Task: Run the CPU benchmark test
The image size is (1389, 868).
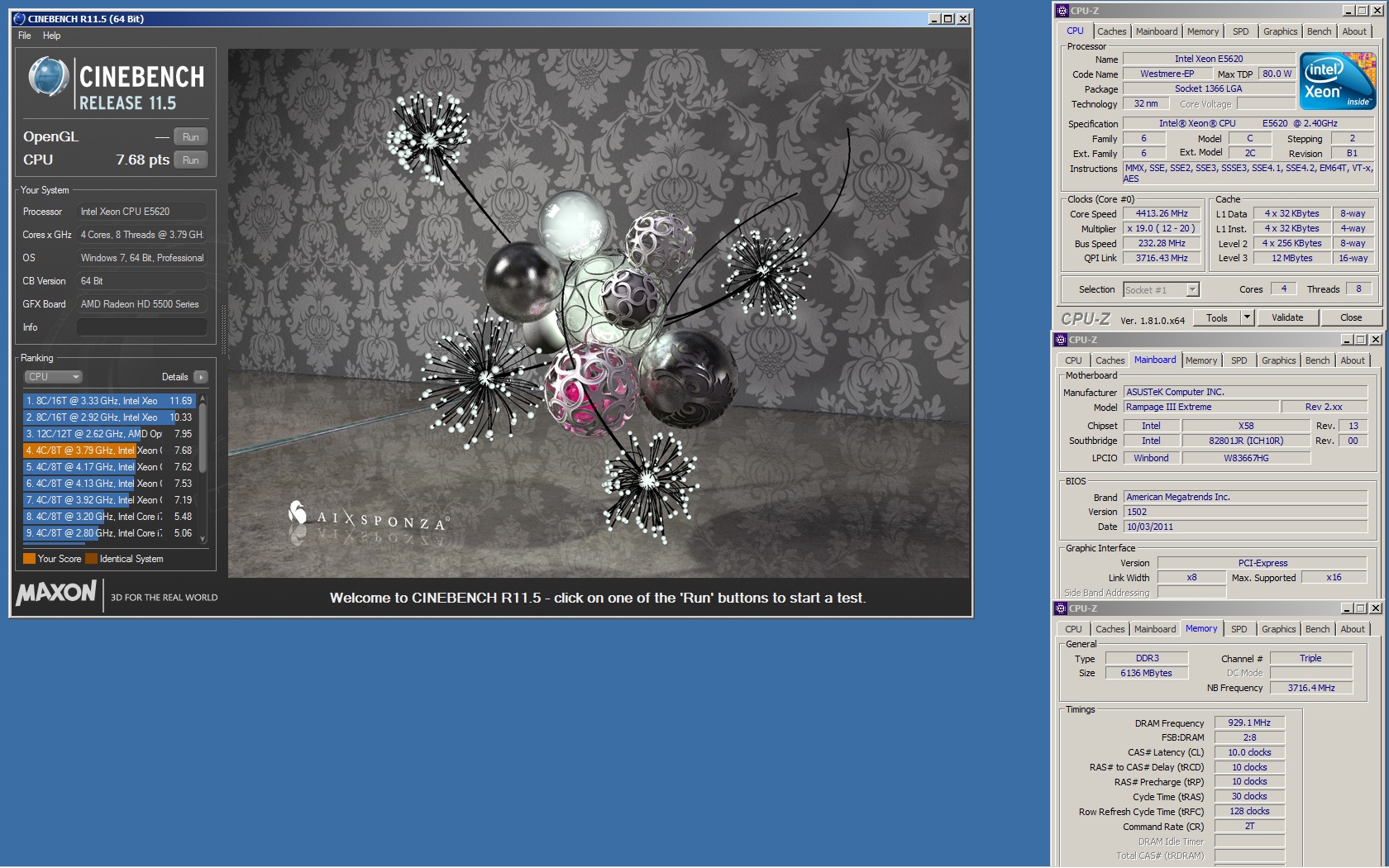Action: (191, 160)
